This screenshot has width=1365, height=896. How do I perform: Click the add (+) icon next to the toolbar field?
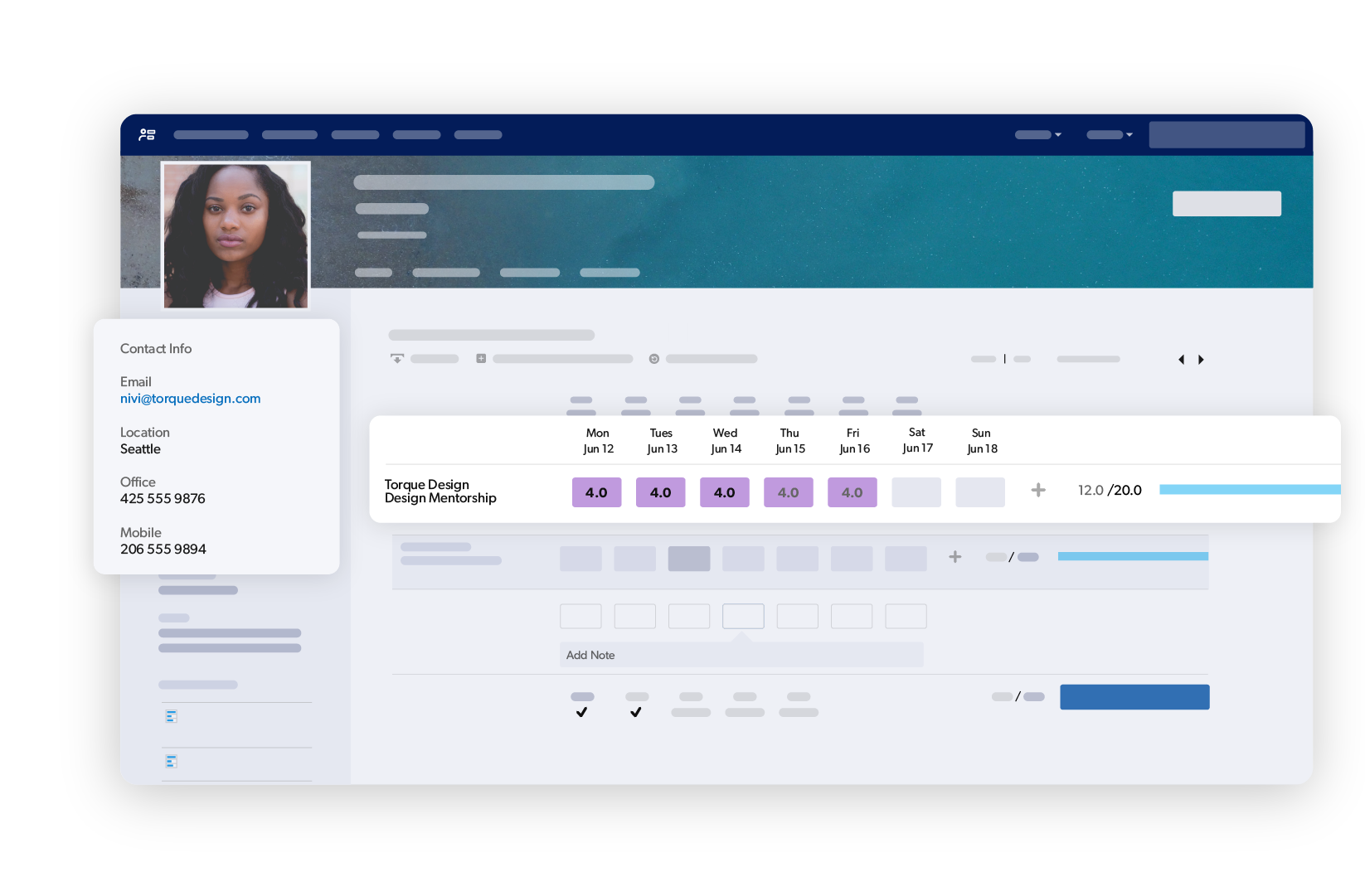(482, 358)
